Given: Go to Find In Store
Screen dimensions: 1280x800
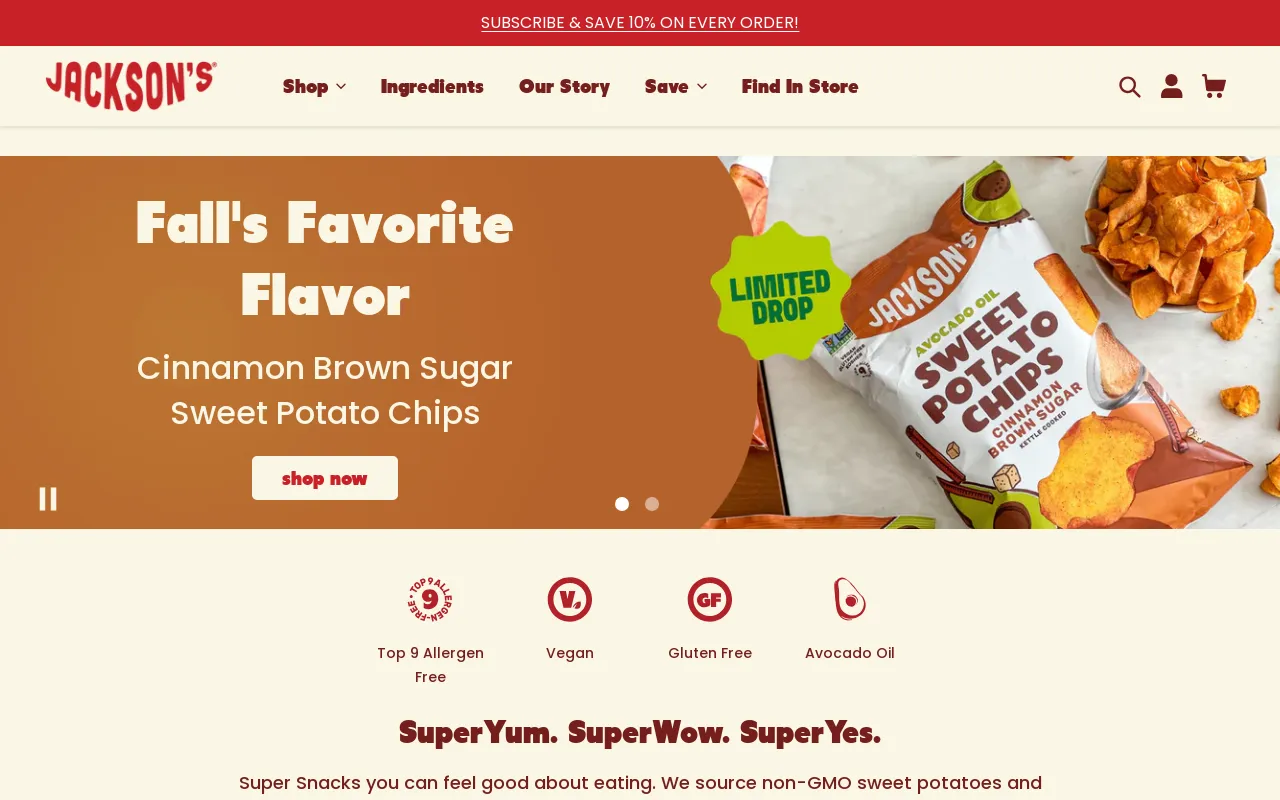Looking at the screenshot, I should pyautogui.click(x=800, y=87).
